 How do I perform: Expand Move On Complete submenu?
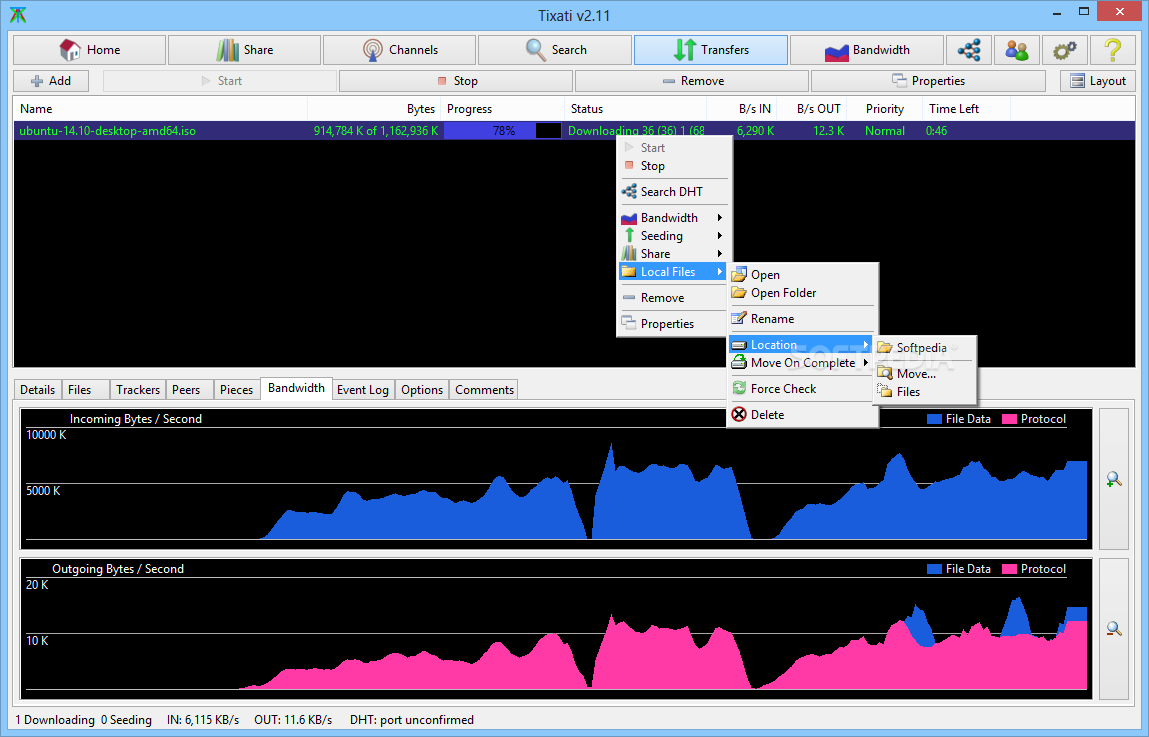point(801,363)
